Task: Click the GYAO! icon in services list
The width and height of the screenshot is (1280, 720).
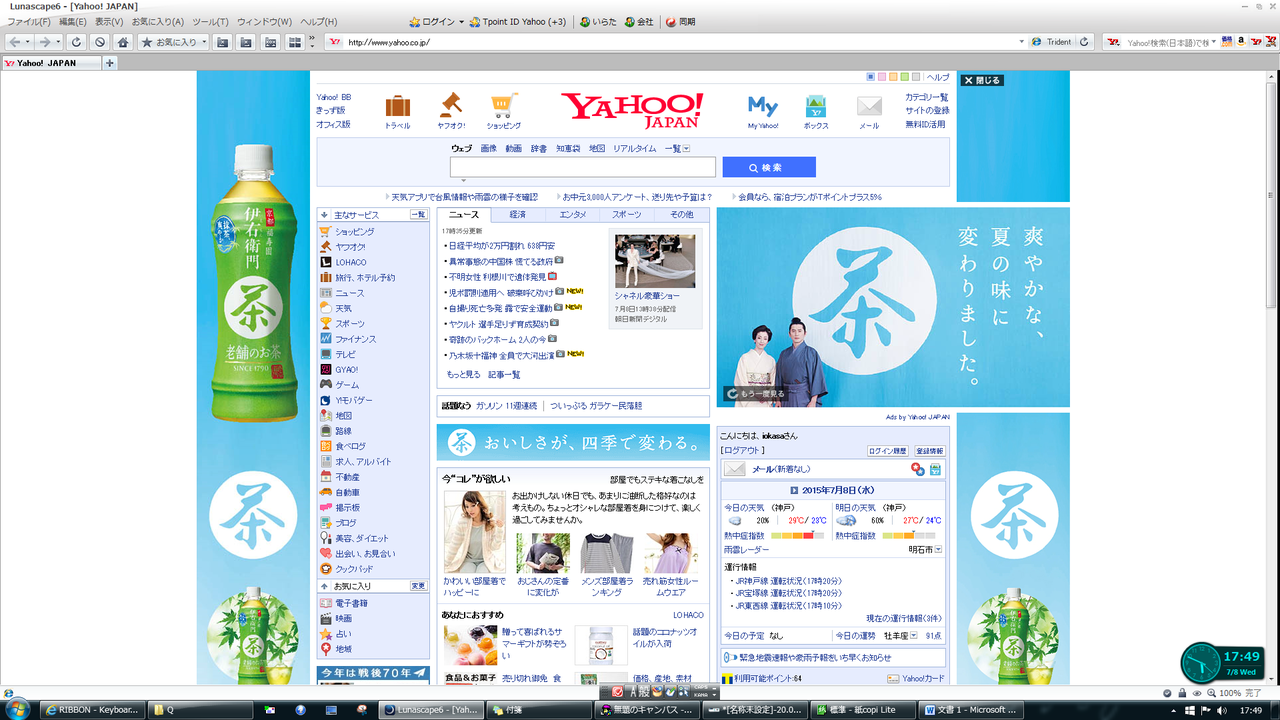Action: (x=325, y=369)
